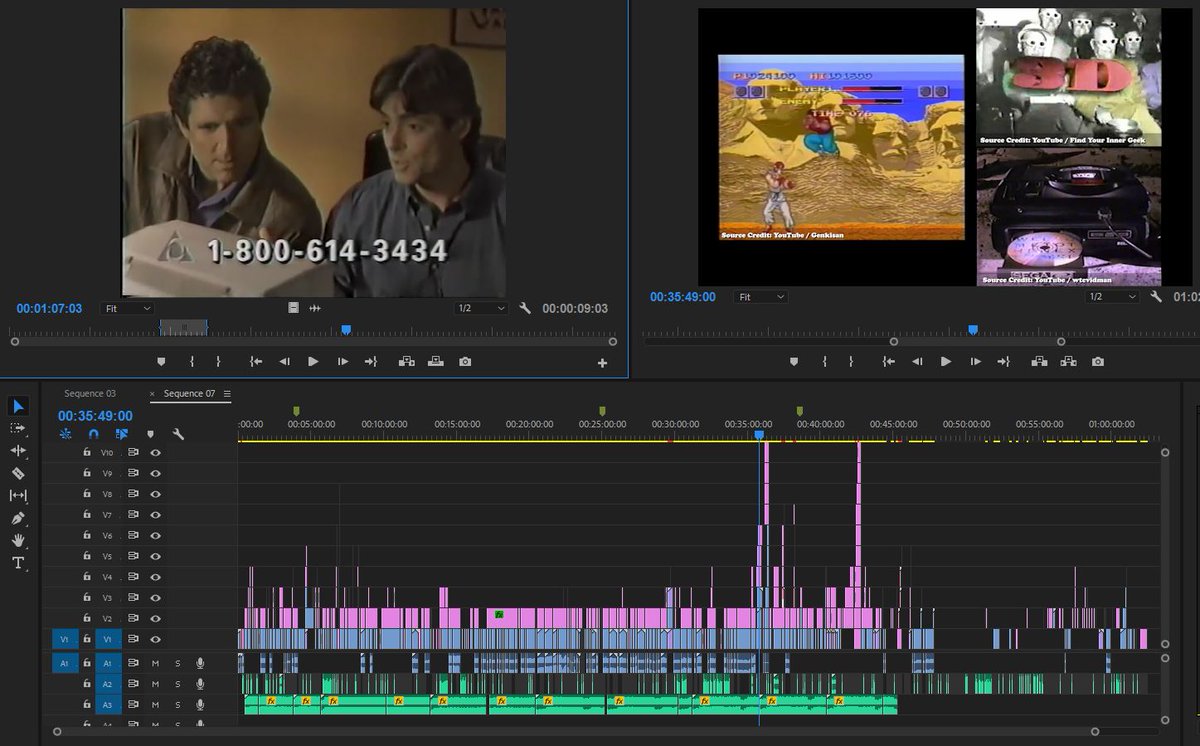The height and width of the screenshot is (746, 1200).
Task: Enable voice-over record on track A1
Action: point(200,663)
